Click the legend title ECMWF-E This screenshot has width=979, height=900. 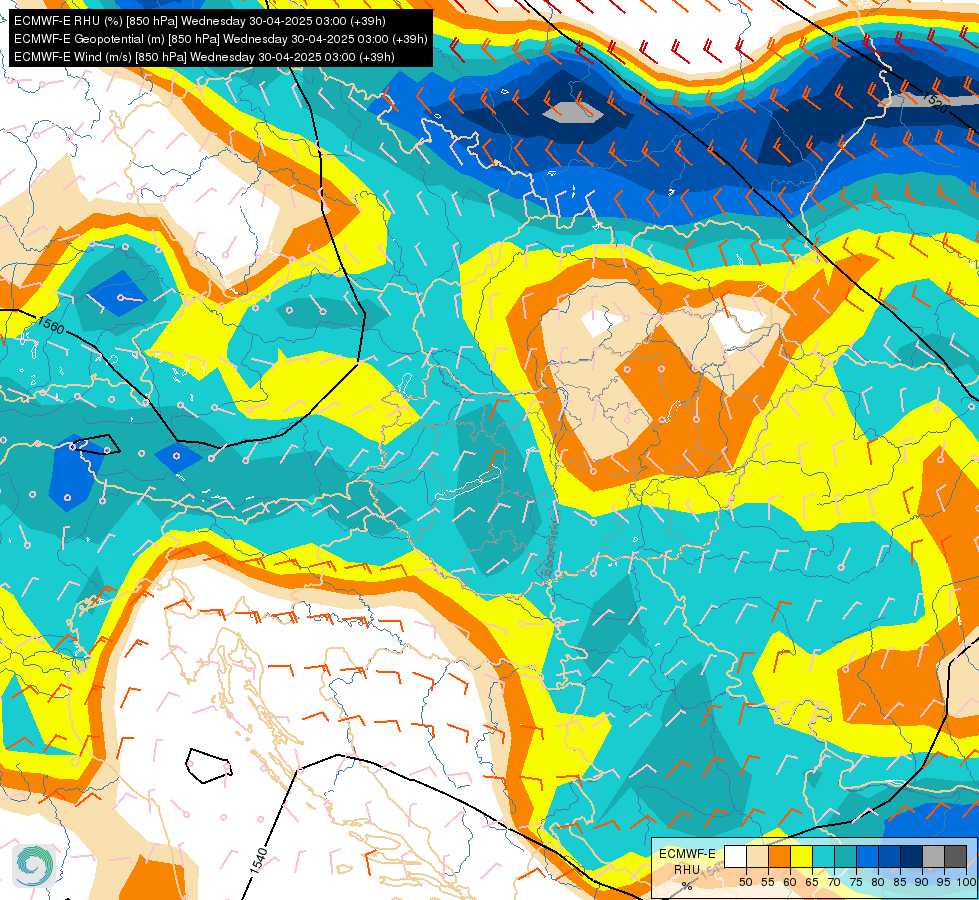[x=687, y=854]
